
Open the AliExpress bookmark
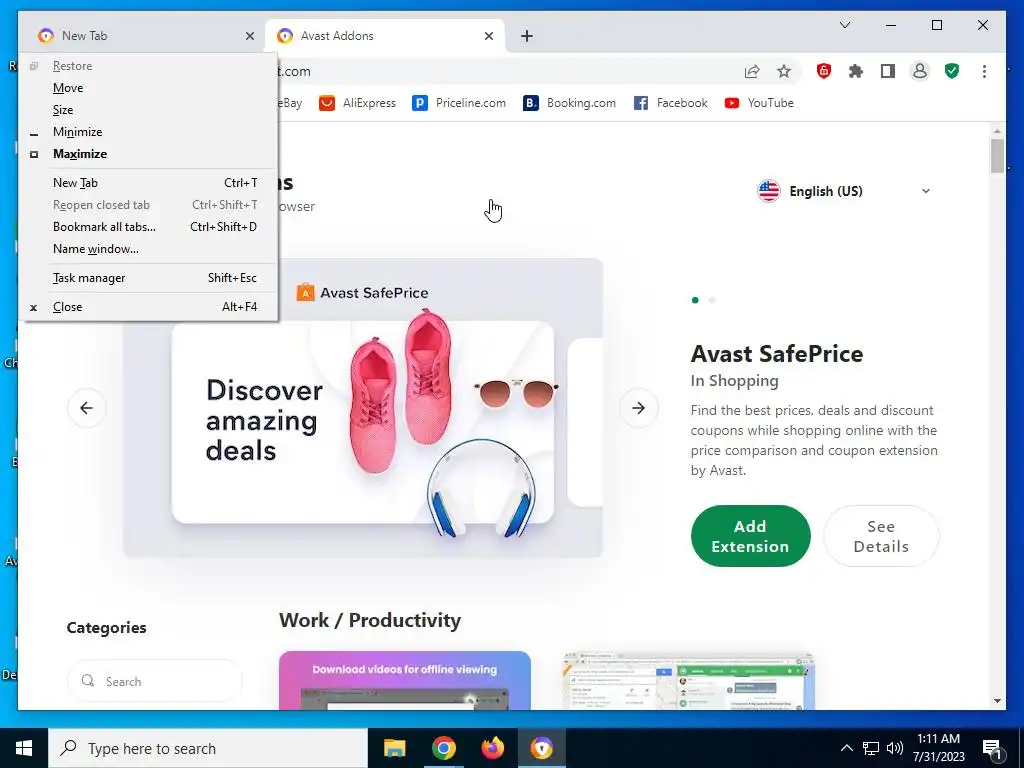tap(357, 103)
